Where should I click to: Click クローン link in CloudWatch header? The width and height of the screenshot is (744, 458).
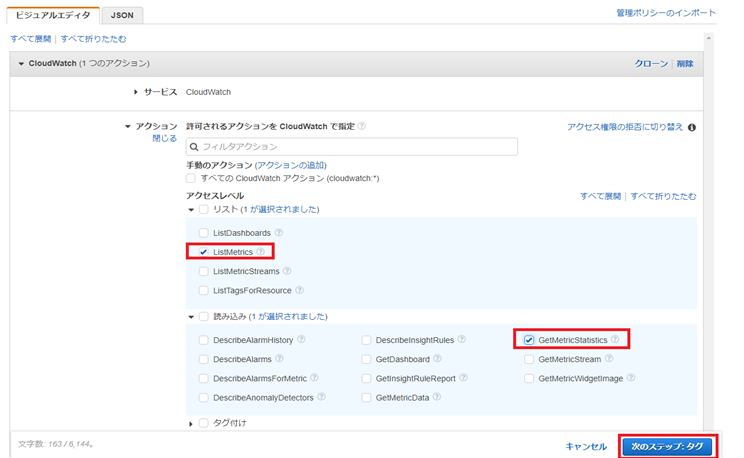[x=651, y=64]
